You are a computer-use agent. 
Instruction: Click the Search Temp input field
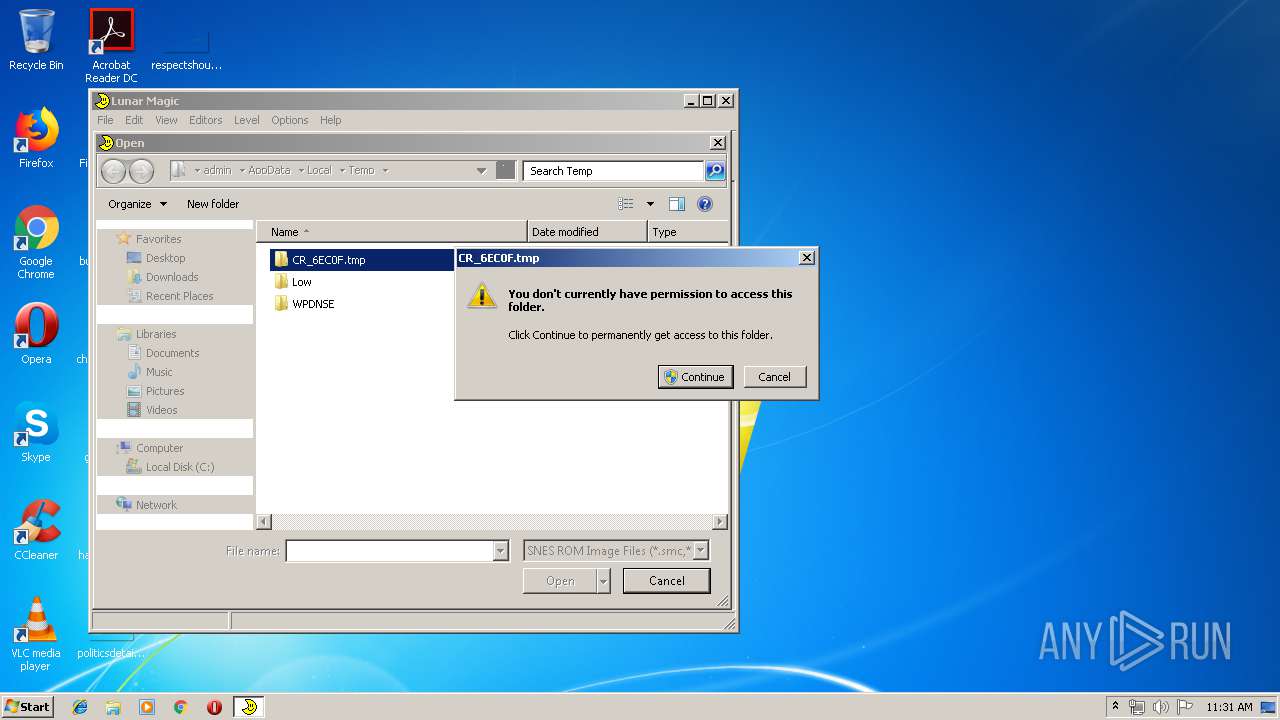tap(613, 171)
